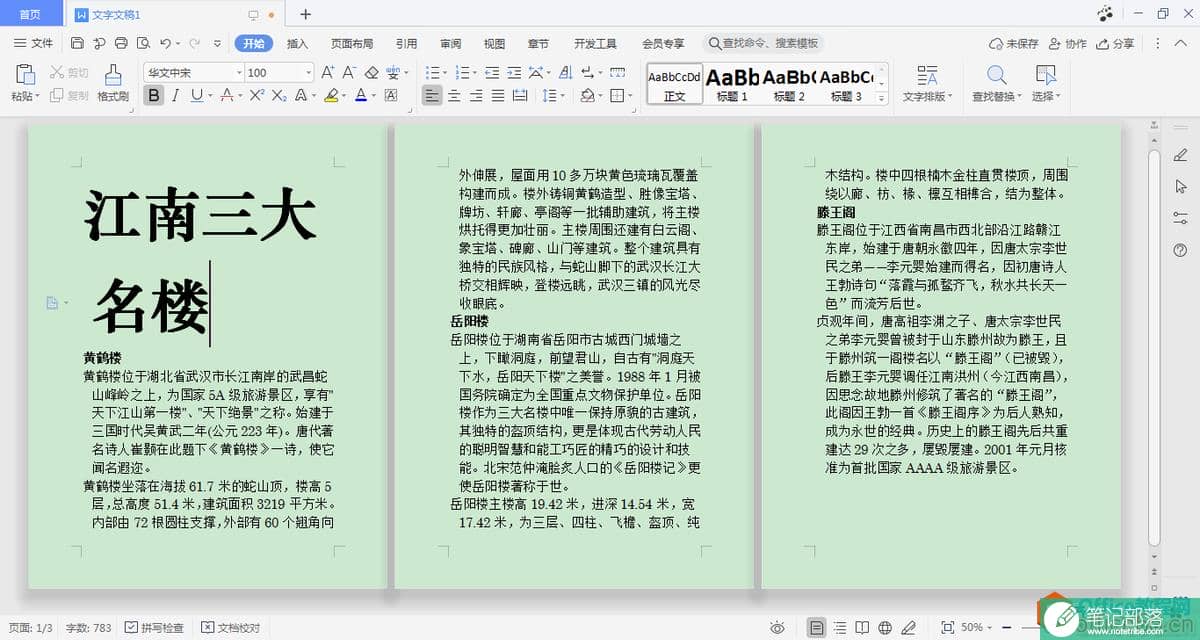
Task: Click the selection arrow in right sidebar
Action: pos(1181,186)
